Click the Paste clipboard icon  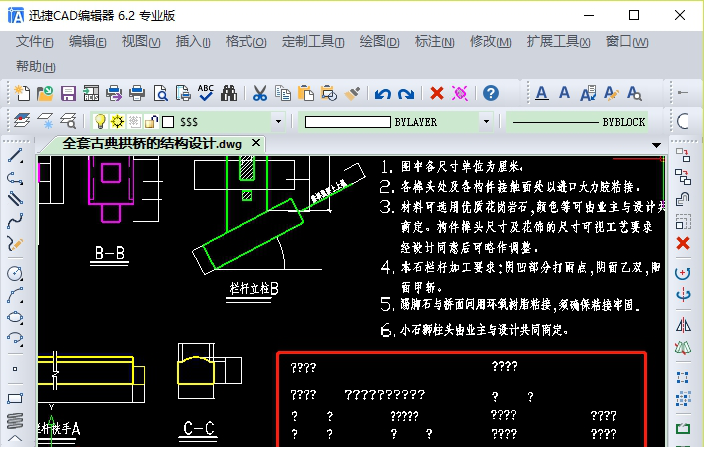click(306, 93)
